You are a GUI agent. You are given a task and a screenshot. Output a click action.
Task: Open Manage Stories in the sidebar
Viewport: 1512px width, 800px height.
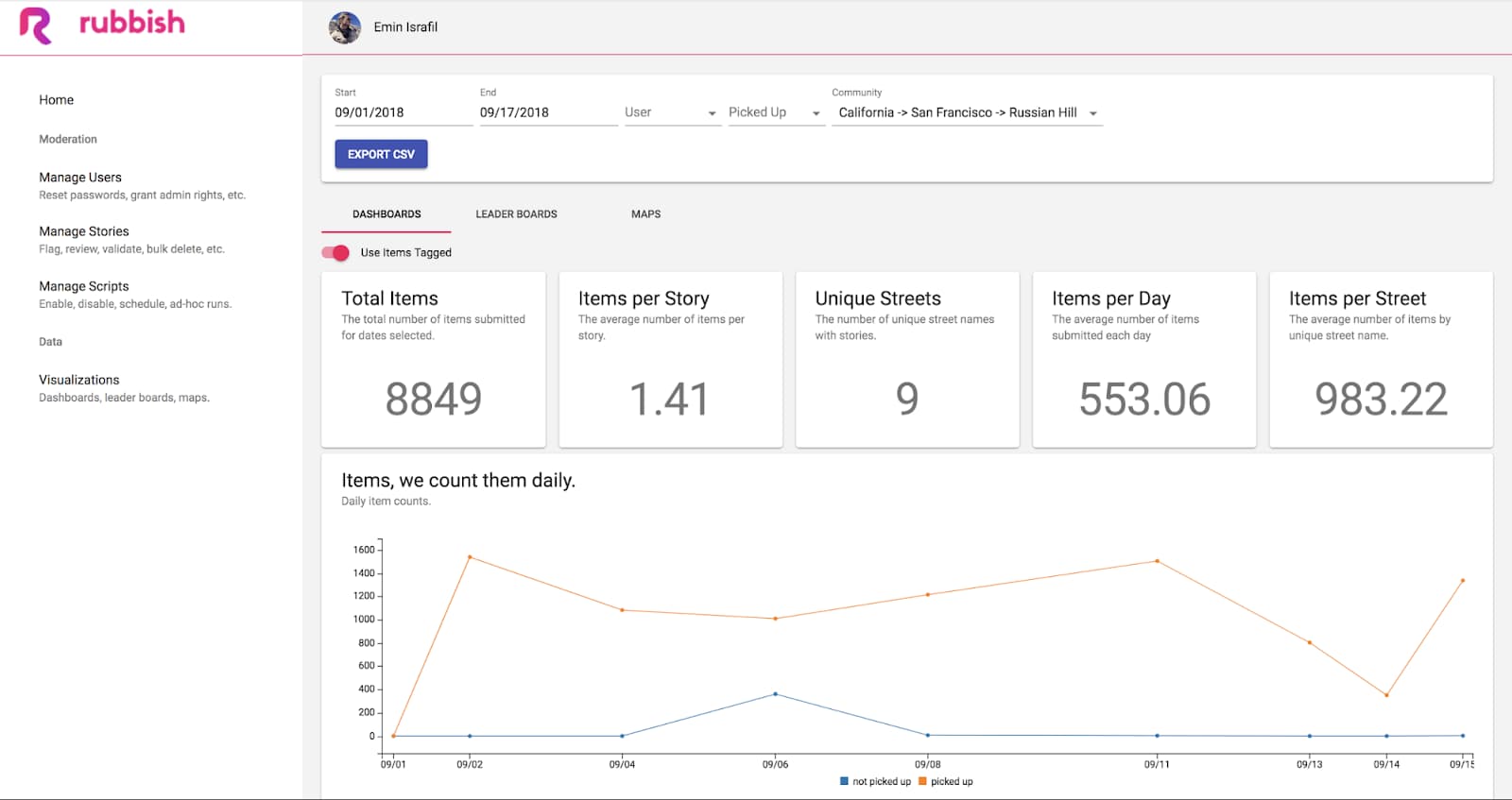131,240
